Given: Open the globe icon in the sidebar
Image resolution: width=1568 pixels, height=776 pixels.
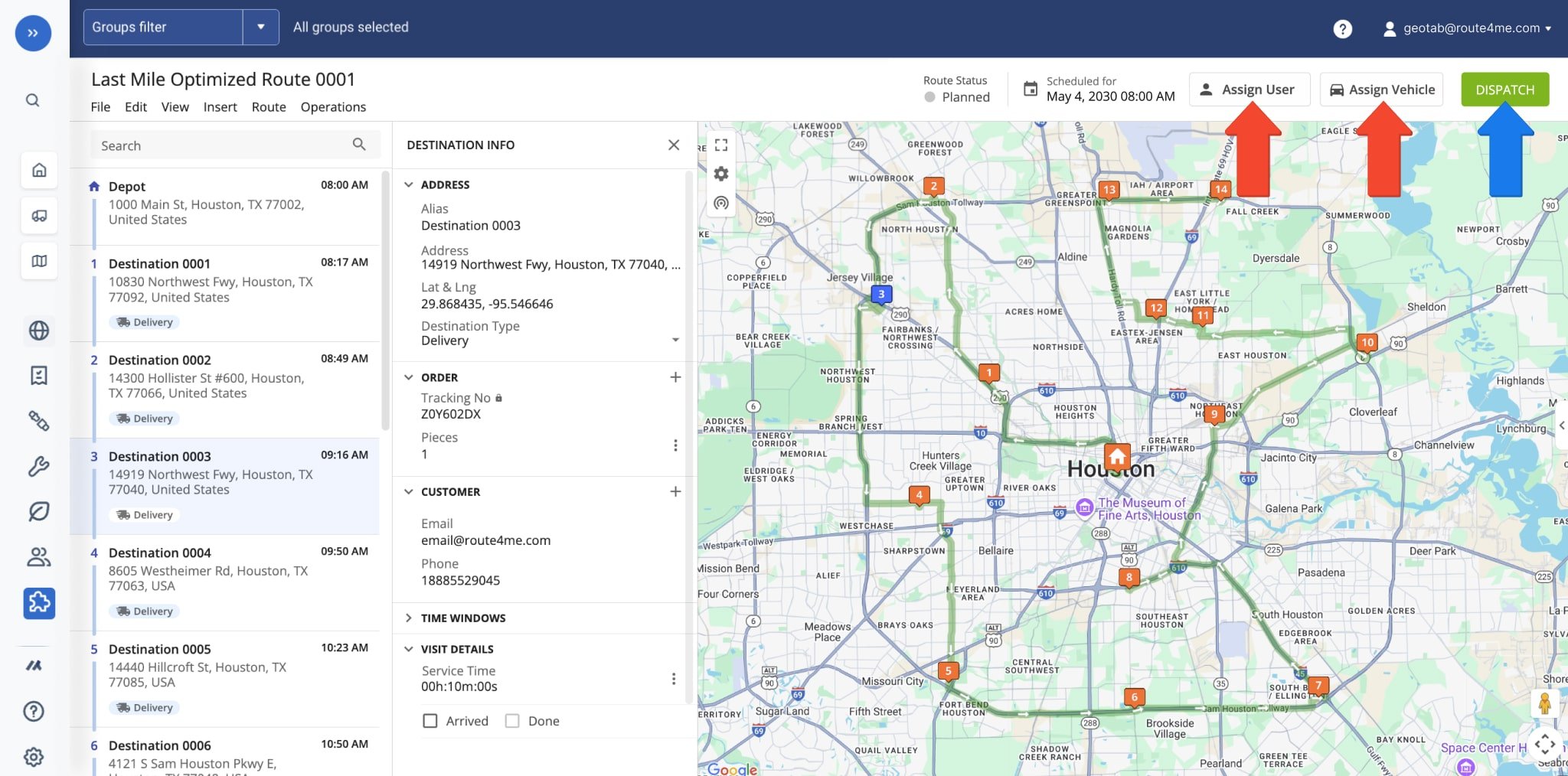Looking at the screenshot, I should (x=39, y=330).
